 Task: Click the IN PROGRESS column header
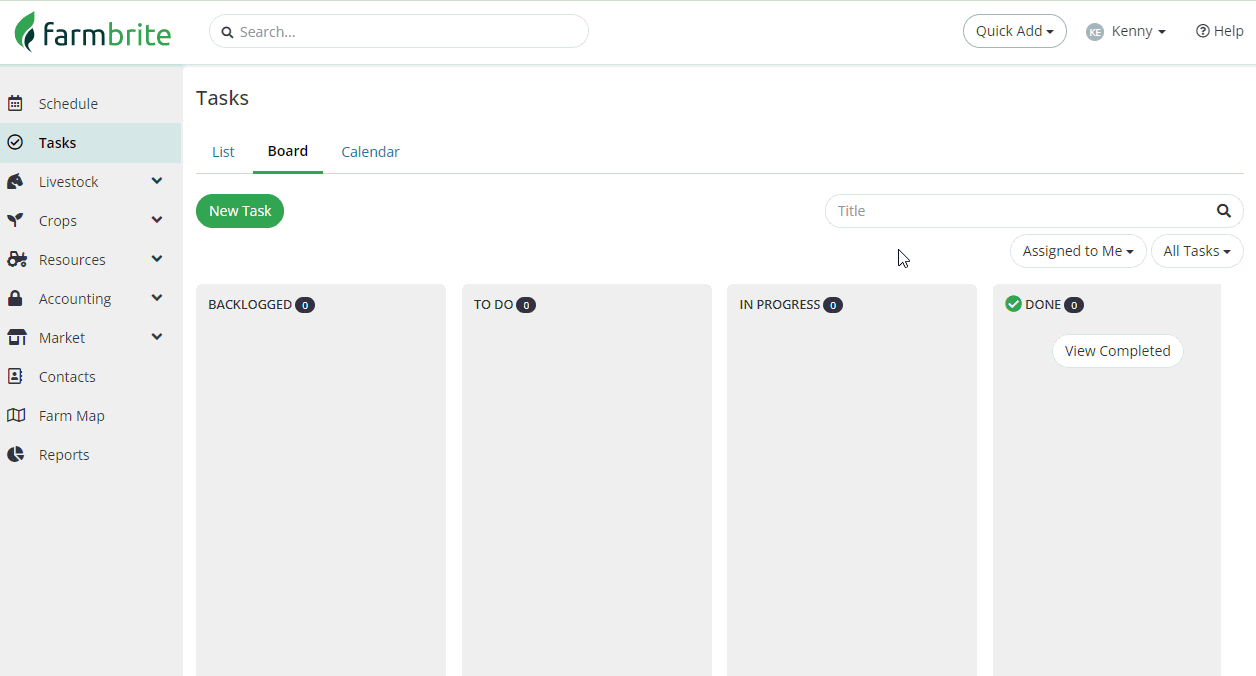780,304
